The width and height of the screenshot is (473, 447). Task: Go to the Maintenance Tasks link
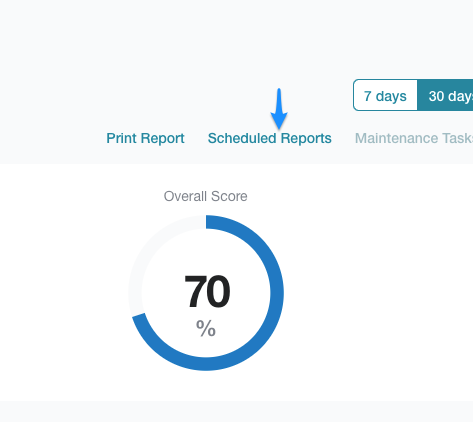[414, 138]
